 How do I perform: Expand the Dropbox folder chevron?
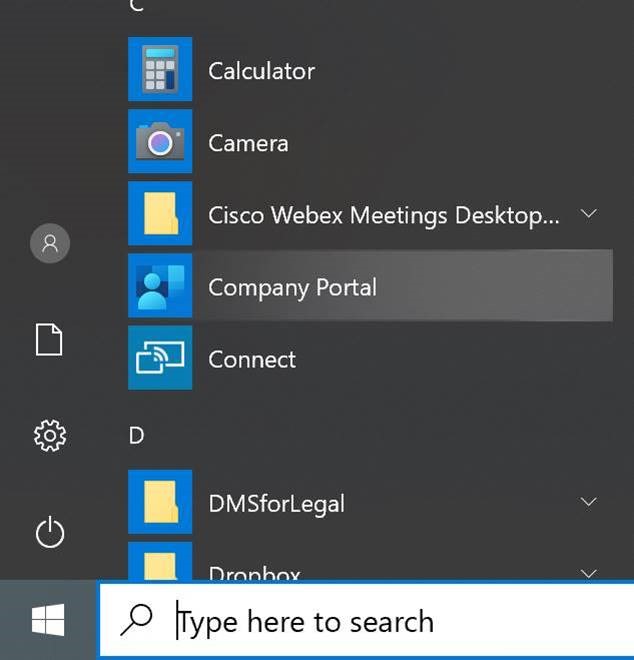588,573
